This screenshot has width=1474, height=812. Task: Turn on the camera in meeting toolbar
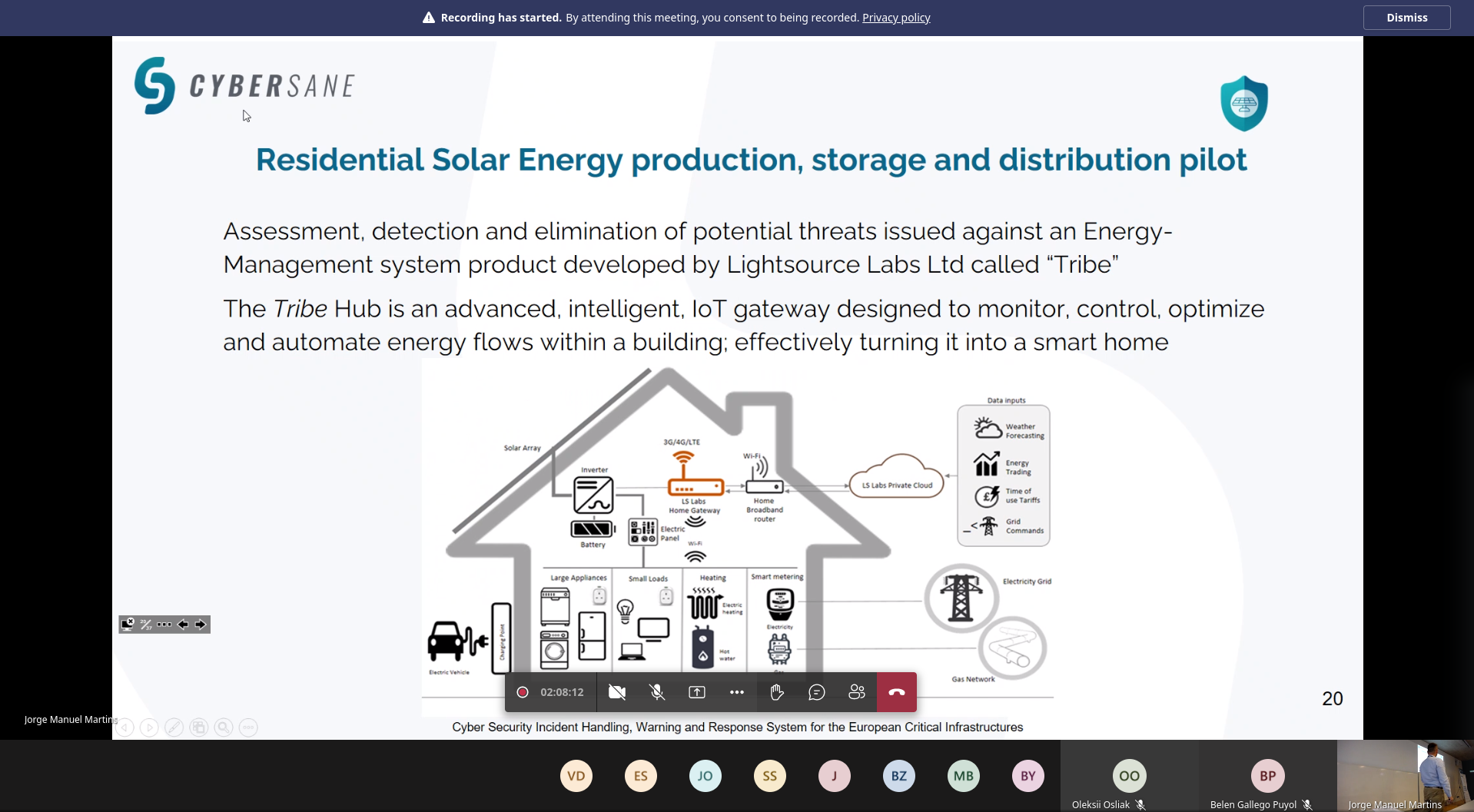[x=617, y=692]
